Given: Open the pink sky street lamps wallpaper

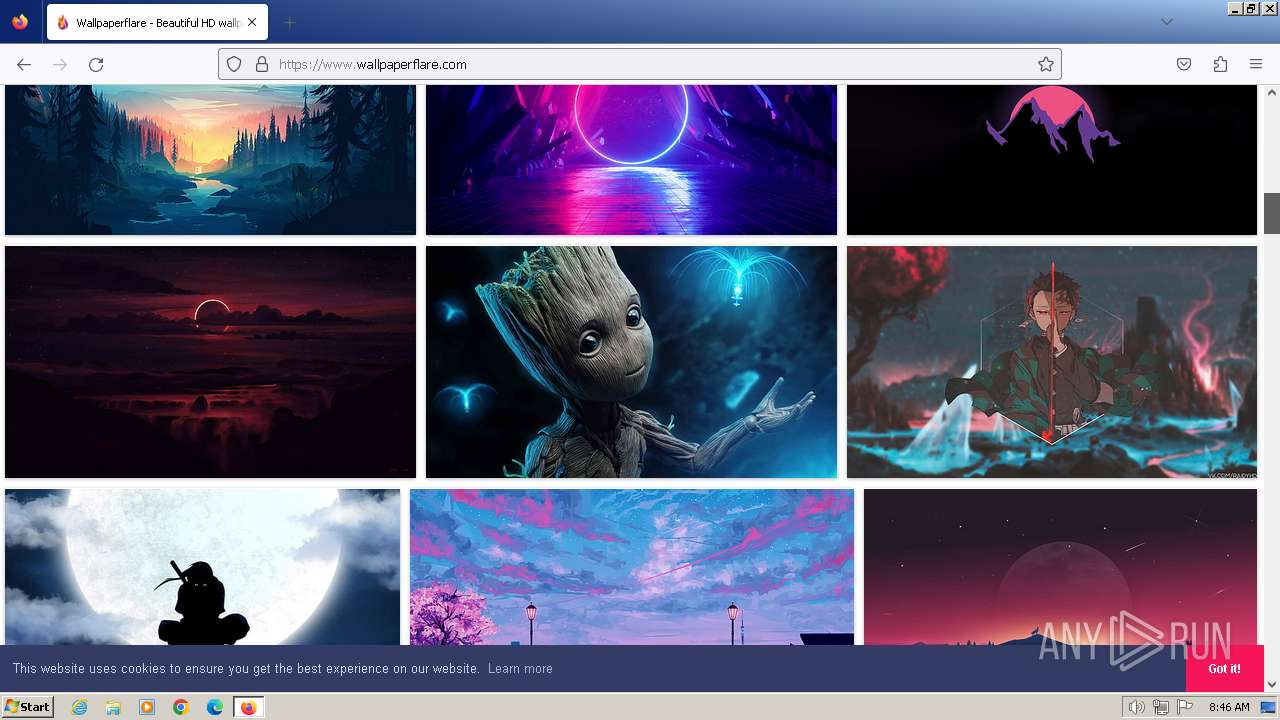Looking at the screenshot, I should click(x=632, y=567).
